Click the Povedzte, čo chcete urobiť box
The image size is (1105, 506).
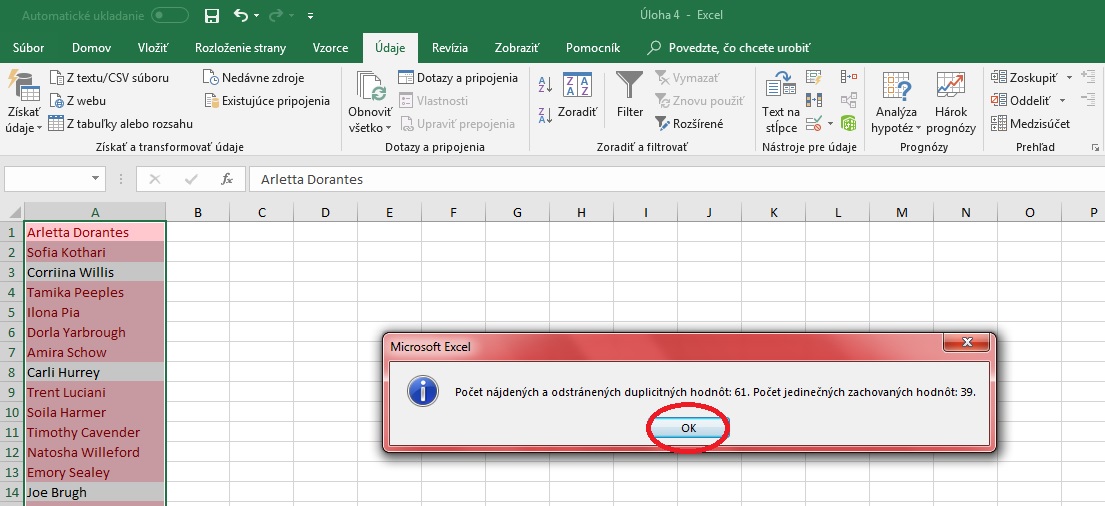click(729, 48)
